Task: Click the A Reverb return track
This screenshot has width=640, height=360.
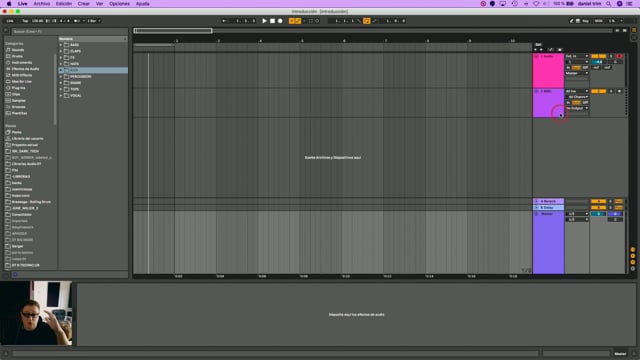Action: pyautogui.click(x=549, y=201)
